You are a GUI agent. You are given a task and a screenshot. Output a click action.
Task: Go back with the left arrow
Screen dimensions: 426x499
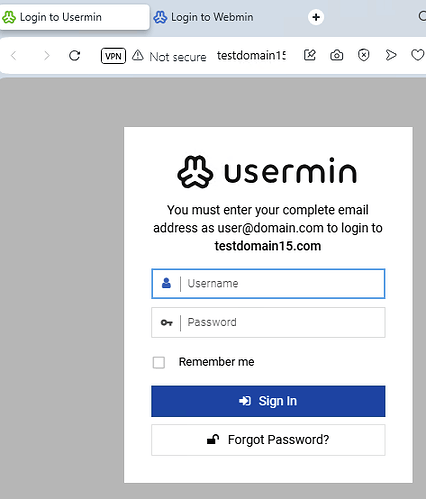[14, 55]
